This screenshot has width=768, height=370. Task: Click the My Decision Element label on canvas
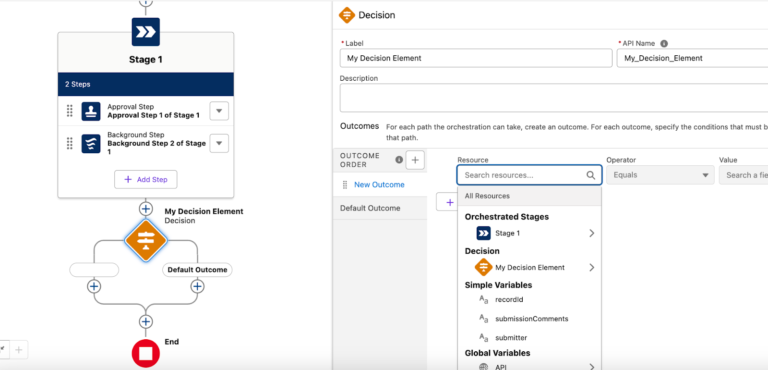point(204,212)
